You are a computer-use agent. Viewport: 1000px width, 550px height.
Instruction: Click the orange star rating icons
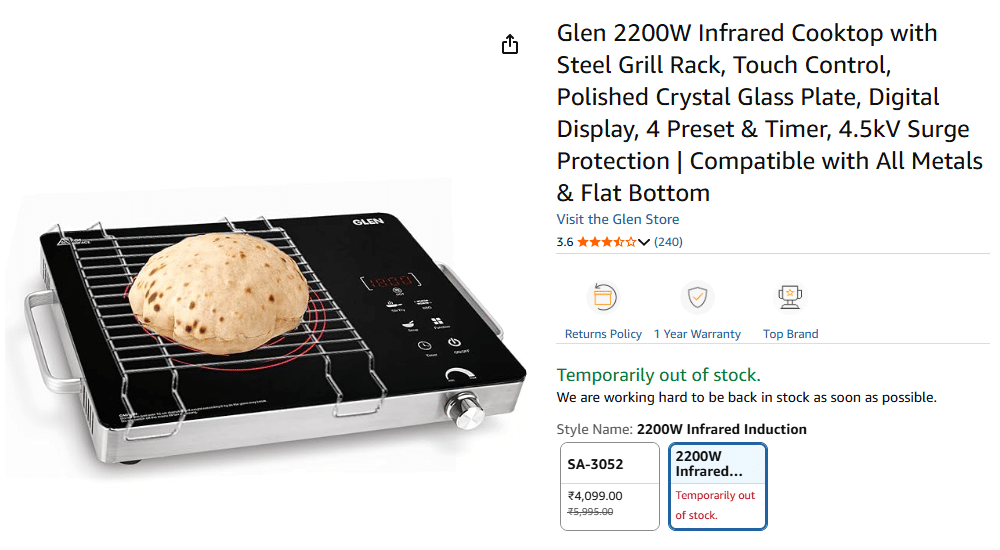[606, 242]
